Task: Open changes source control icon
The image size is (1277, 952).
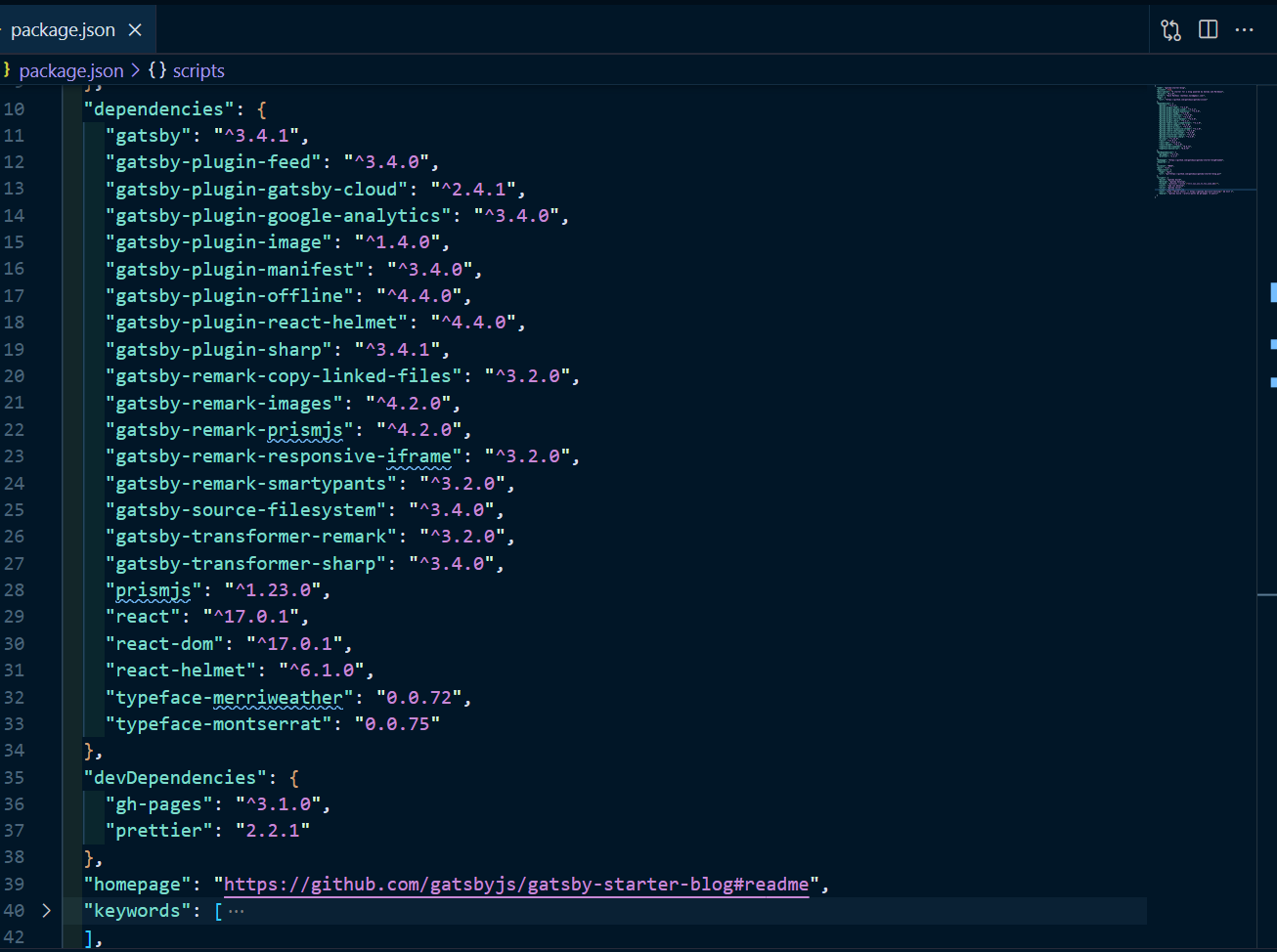Action: point(1171,30)
